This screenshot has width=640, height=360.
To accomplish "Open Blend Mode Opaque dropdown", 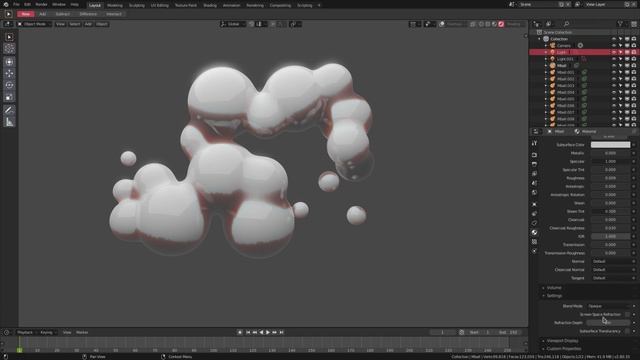I will 608,306.
